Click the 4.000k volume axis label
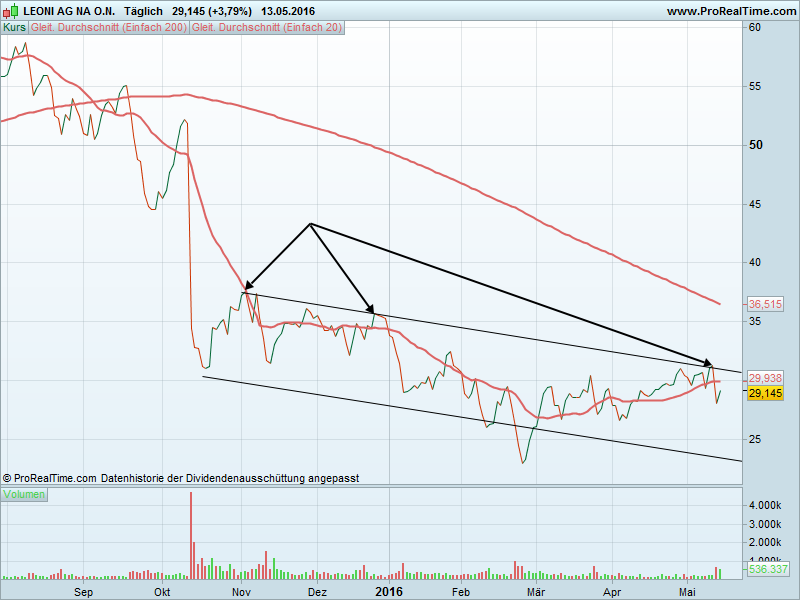 765,505
